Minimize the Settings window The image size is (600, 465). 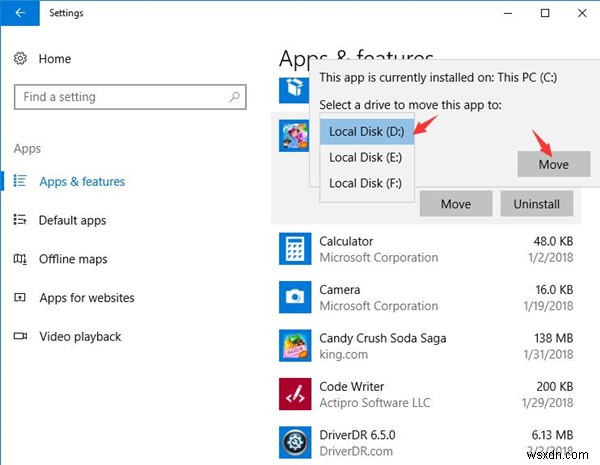(x=508, y=13)
